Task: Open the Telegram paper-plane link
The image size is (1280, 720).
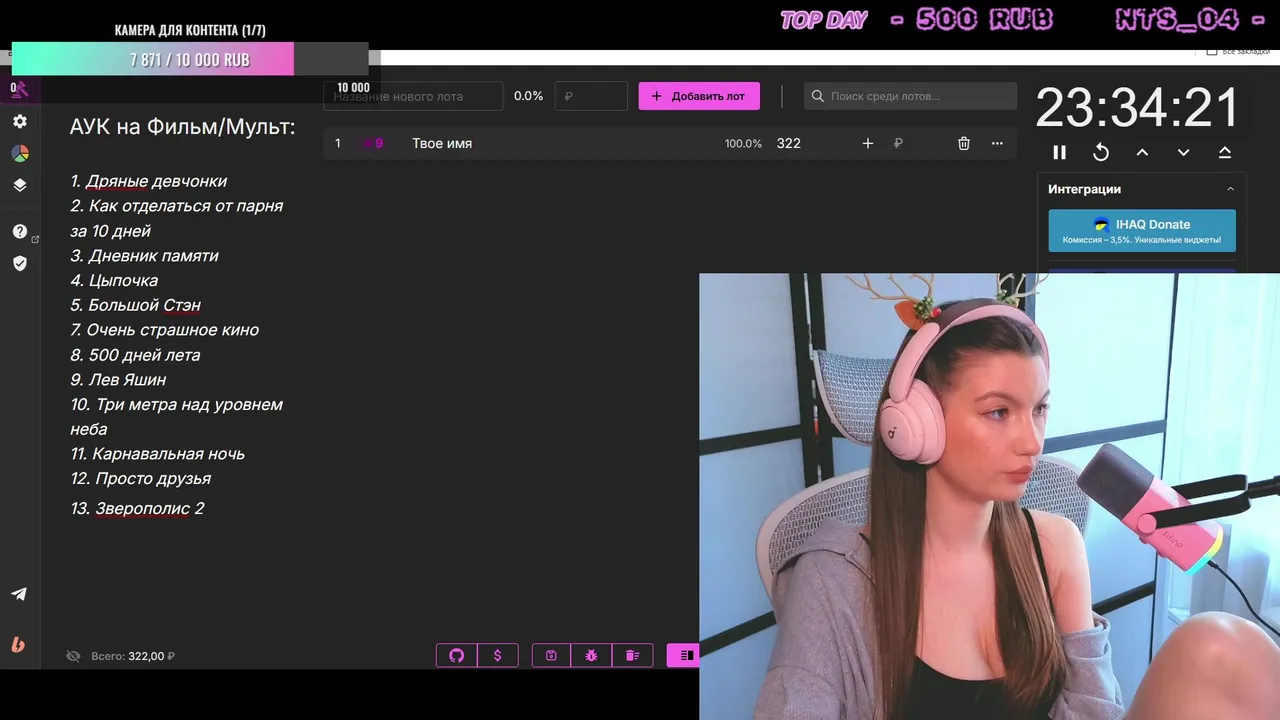Action: coord(19,594)
